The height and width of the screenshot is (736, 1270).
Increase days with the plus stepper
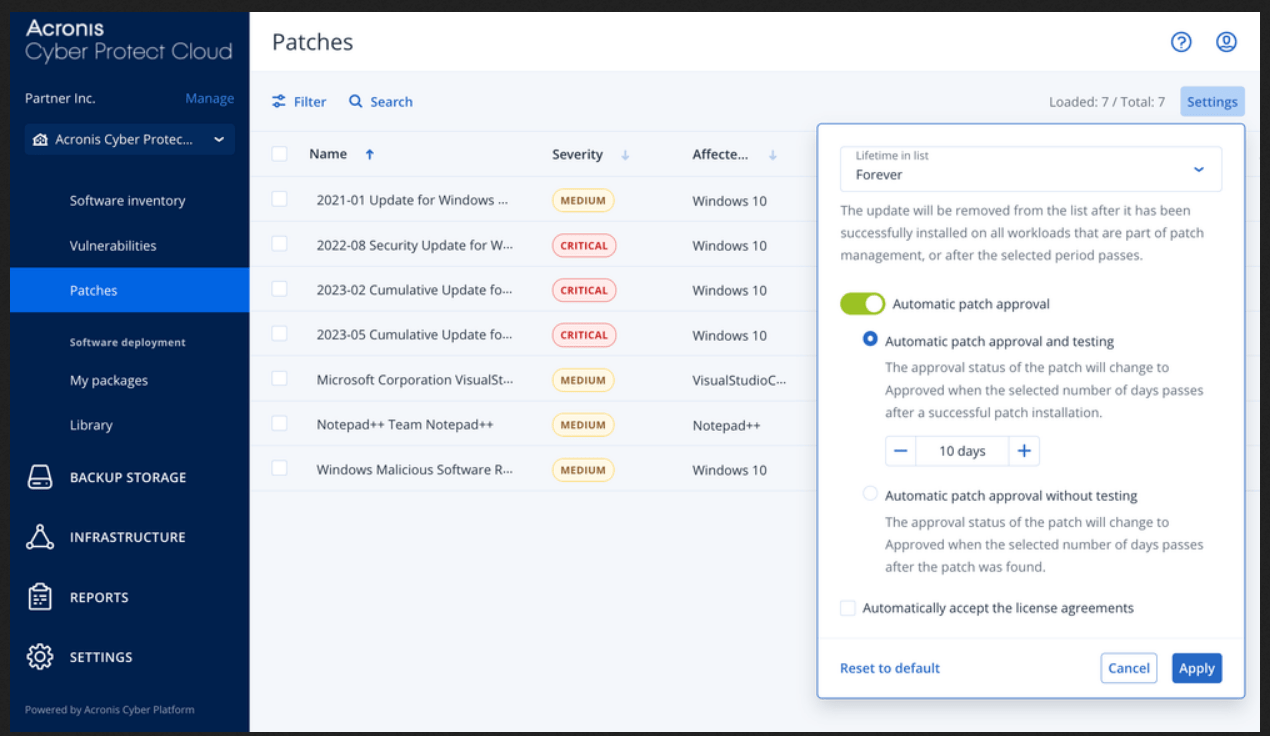click(x=1024, y=451)
